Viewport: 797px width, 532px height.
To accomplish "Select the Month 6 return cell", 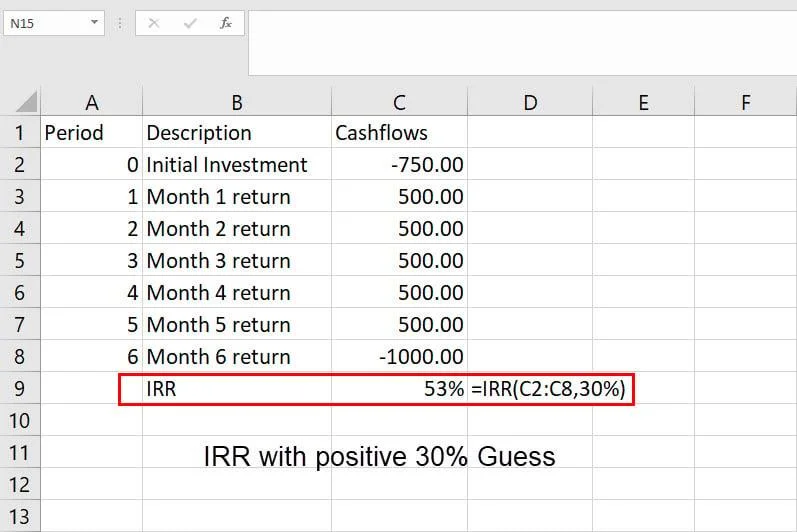I will [x=237, y=357].
